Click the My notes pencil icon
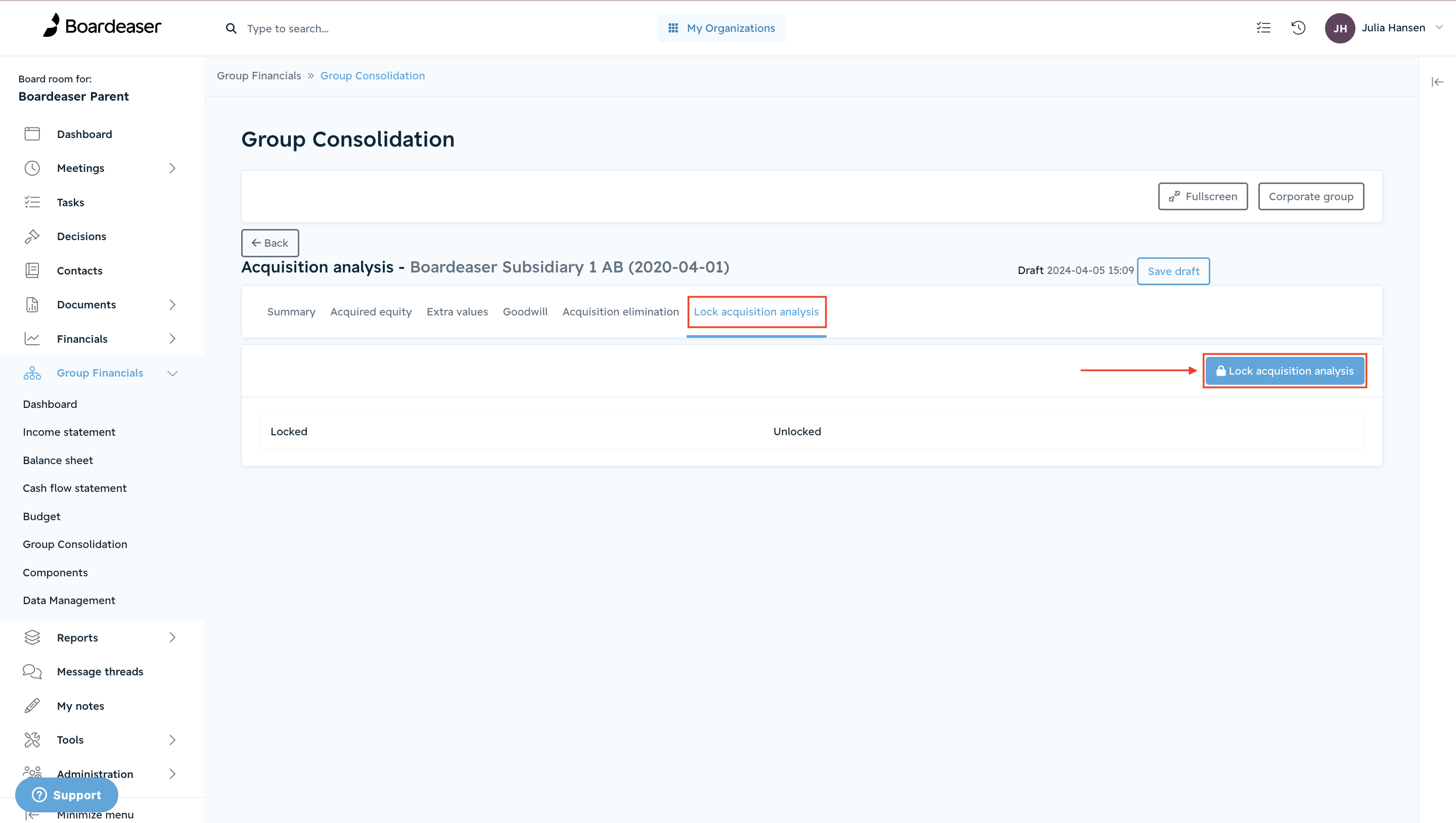 tap(32, 706)
